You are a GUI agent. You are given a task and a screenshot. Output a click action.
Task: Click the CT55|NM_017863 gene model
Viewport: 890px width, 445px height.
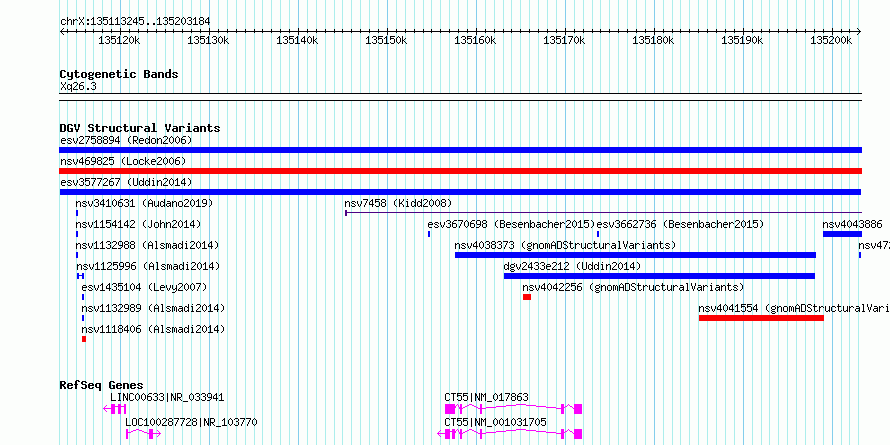point(513,409)
